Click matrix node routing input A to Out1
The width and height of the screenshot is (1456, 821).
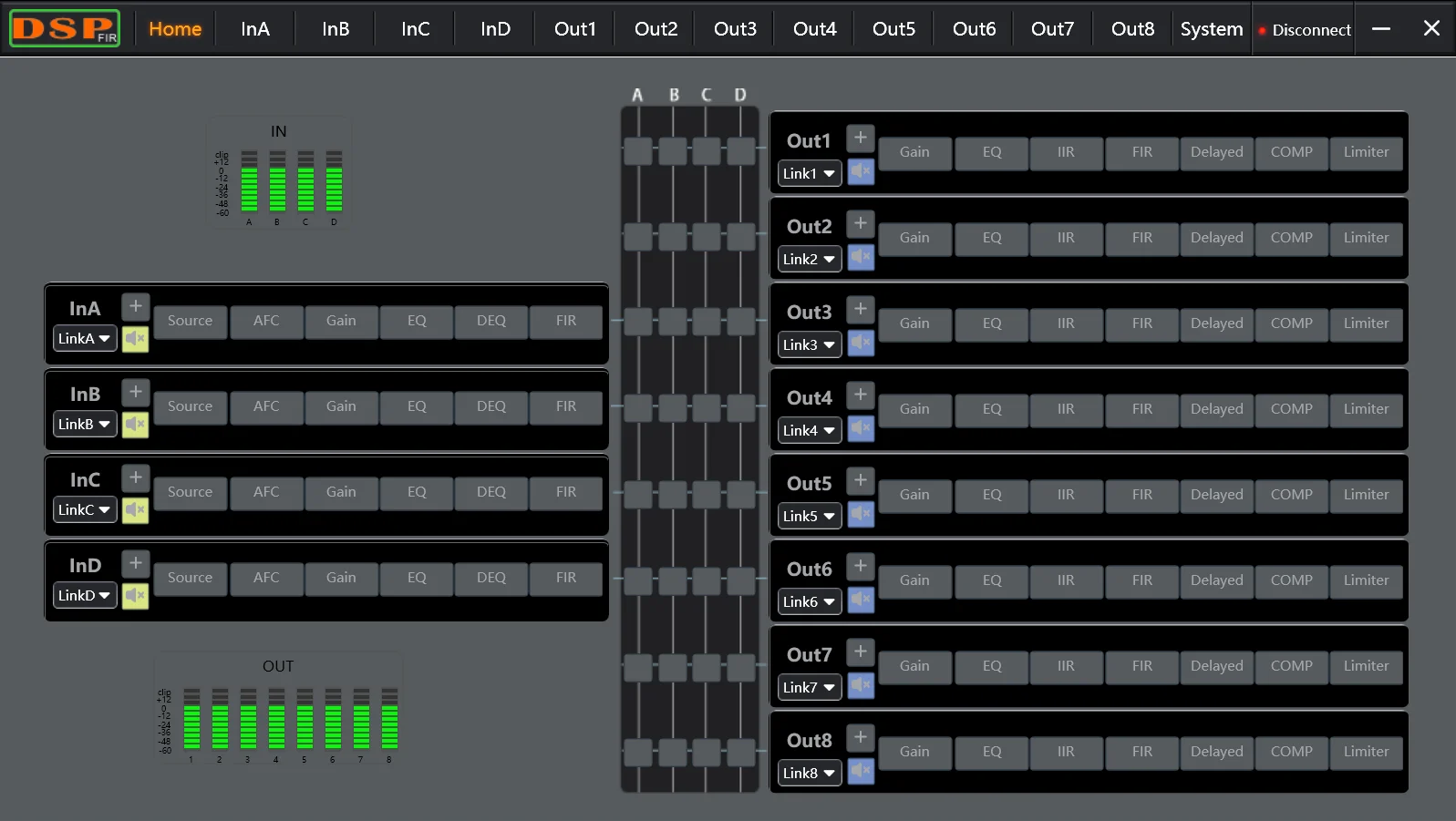(x=638, y=151)
